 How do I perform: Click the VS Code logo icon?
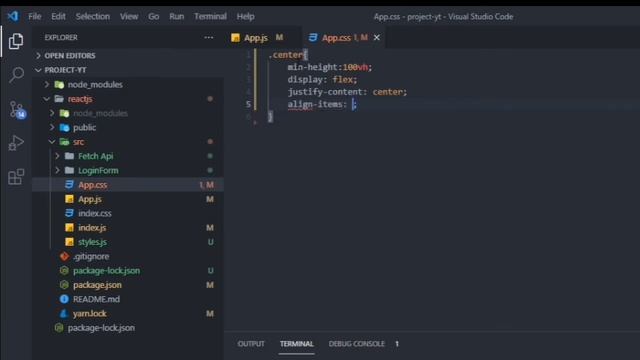tap(13, 16)
